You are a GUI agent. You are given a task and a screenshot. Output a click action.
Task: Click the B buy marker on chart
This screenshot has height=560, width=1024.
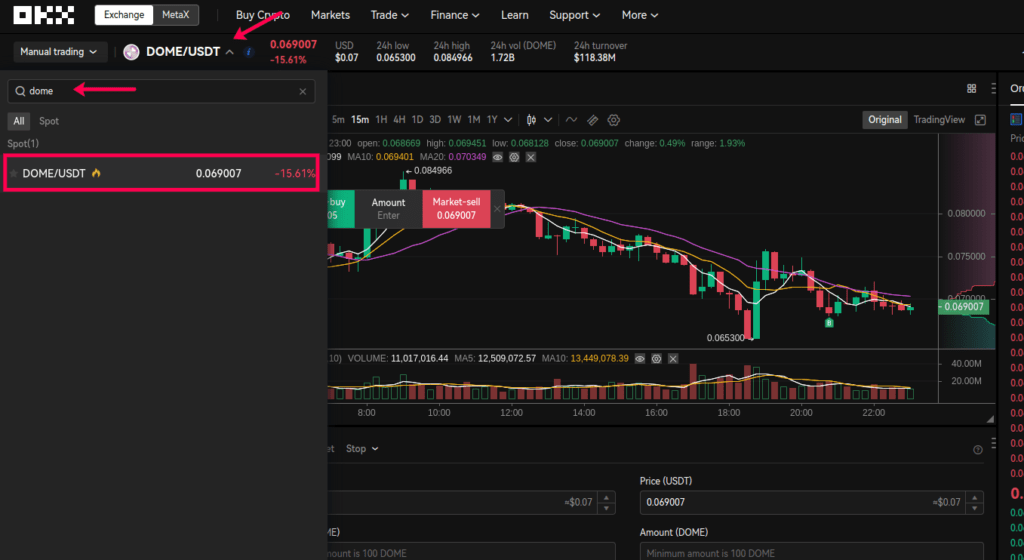829,322
